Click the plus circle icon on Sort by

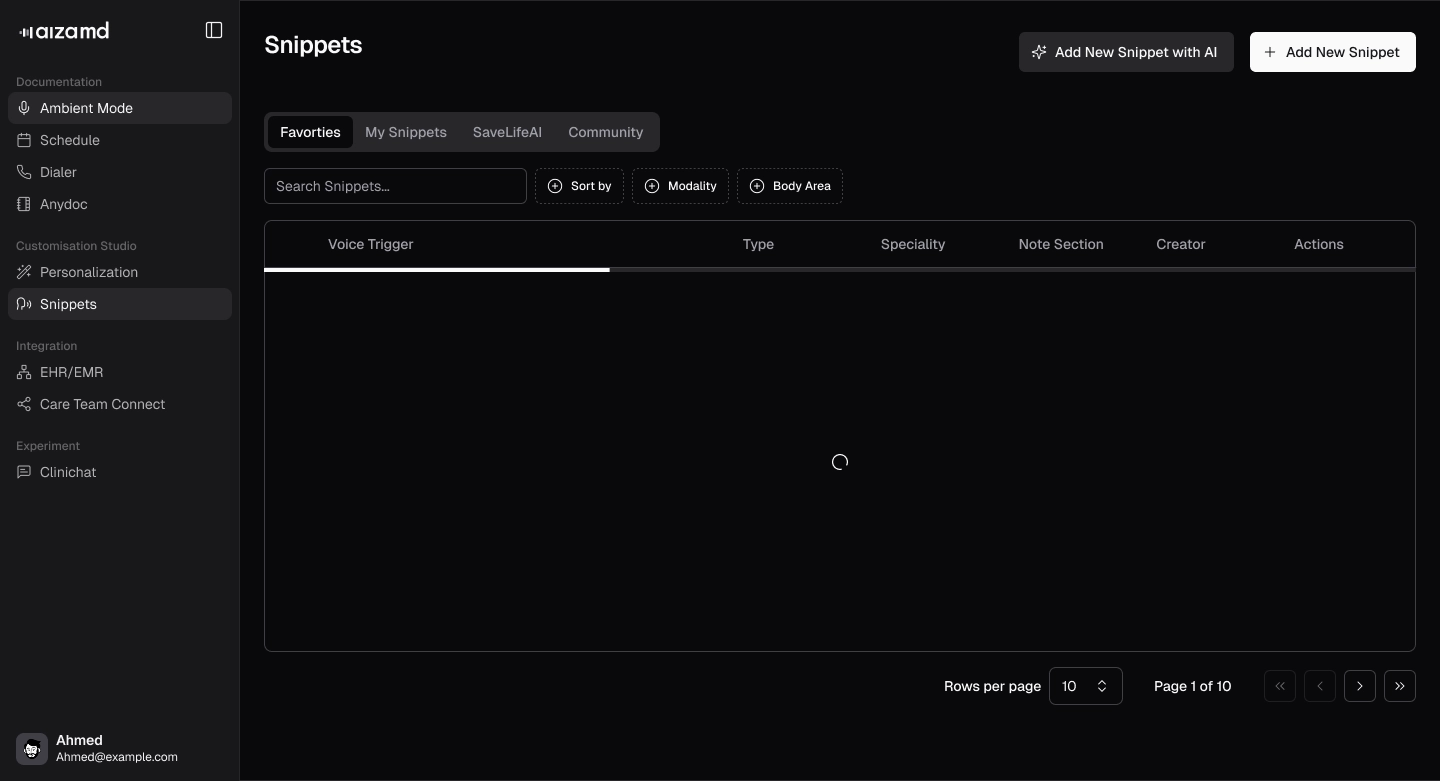pyautogui.click(x=555, y=186)
